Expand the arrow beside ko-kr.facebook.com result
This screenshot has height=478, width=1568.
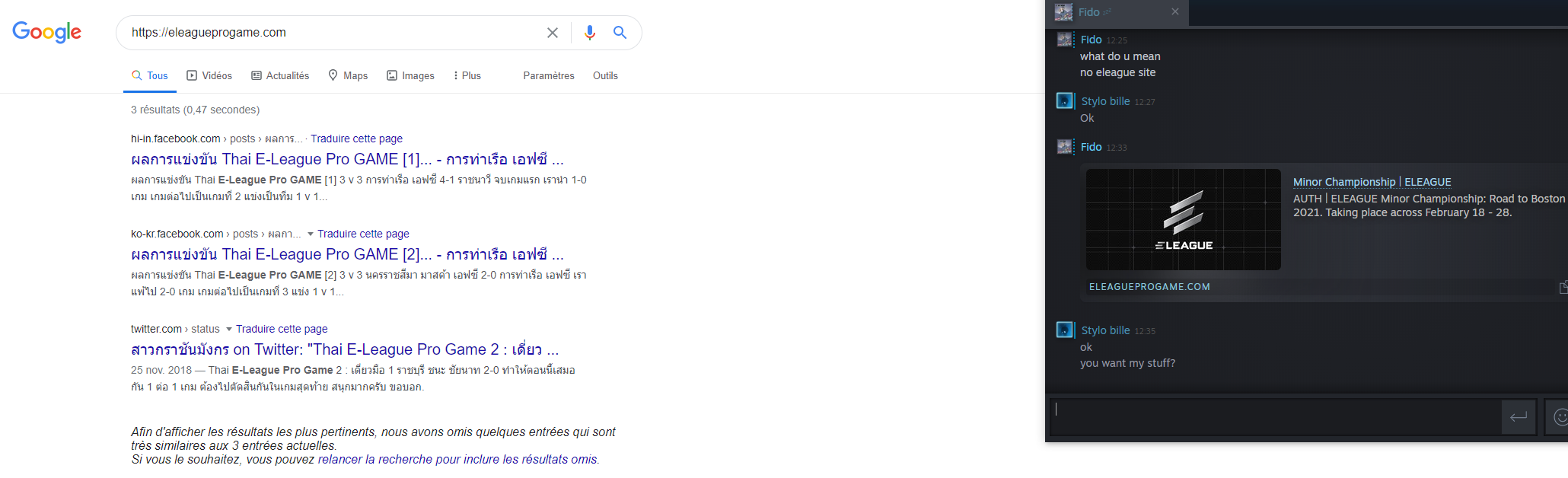311,234
